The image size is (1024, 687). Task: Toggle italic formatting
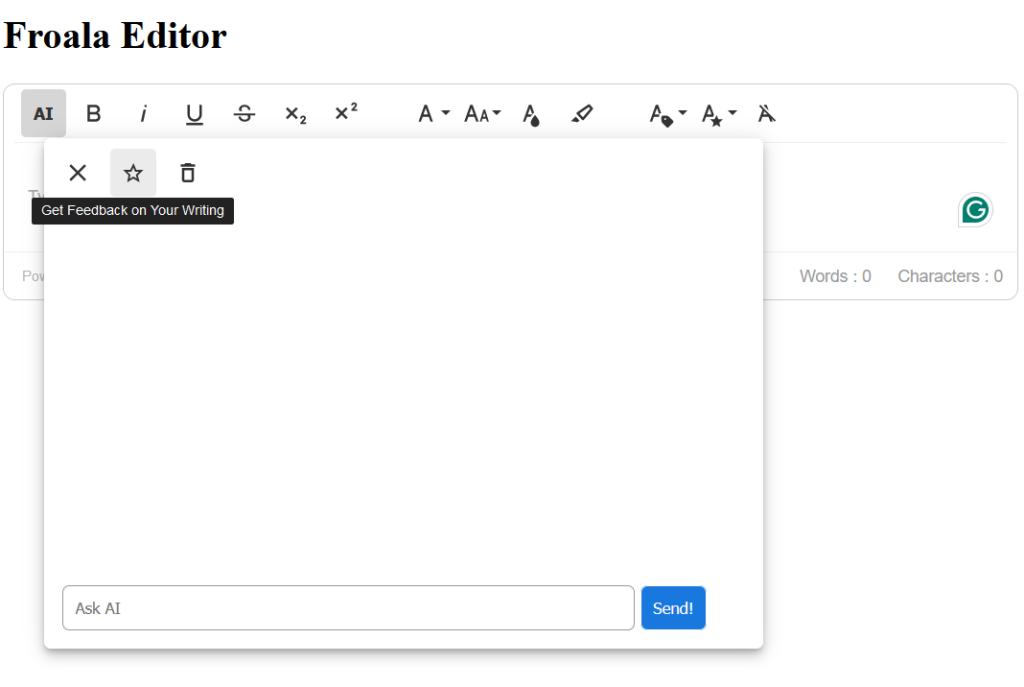click(x=143, y=114)
